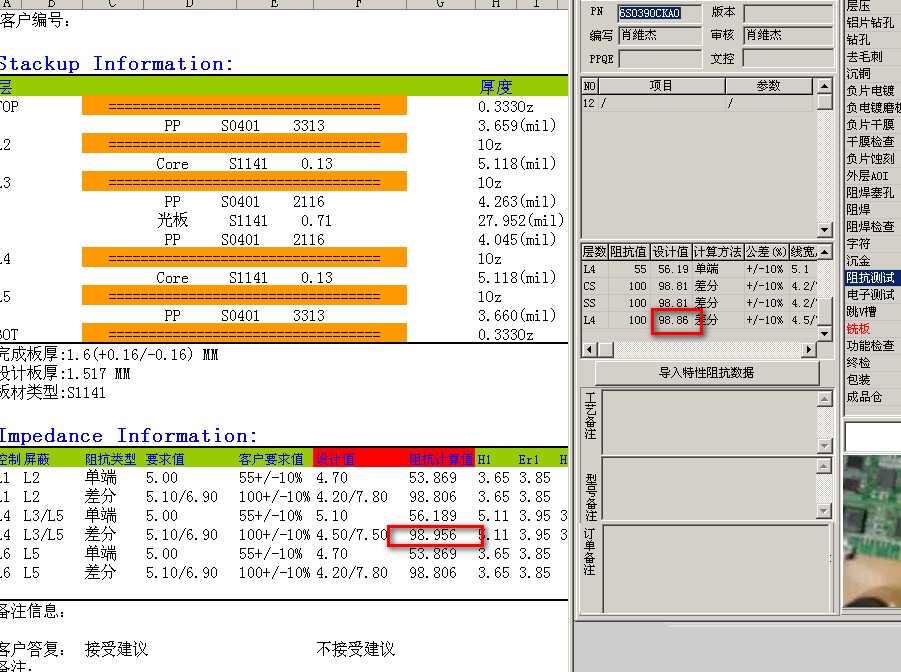Click inside the 工艺备注 text area
901x672 pixels.
point(709,422)
